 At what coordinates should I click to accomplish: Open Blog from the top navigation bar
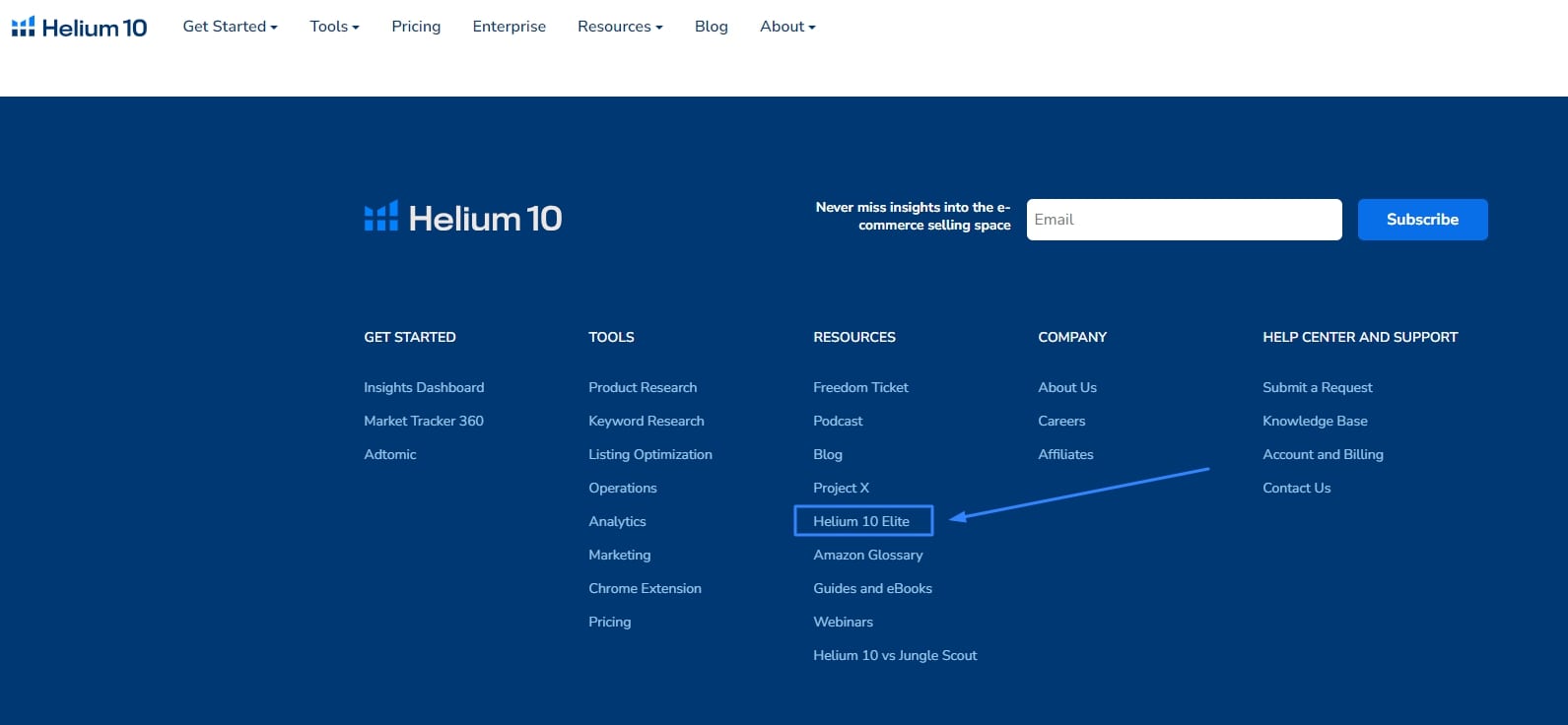tap(711, 27)
